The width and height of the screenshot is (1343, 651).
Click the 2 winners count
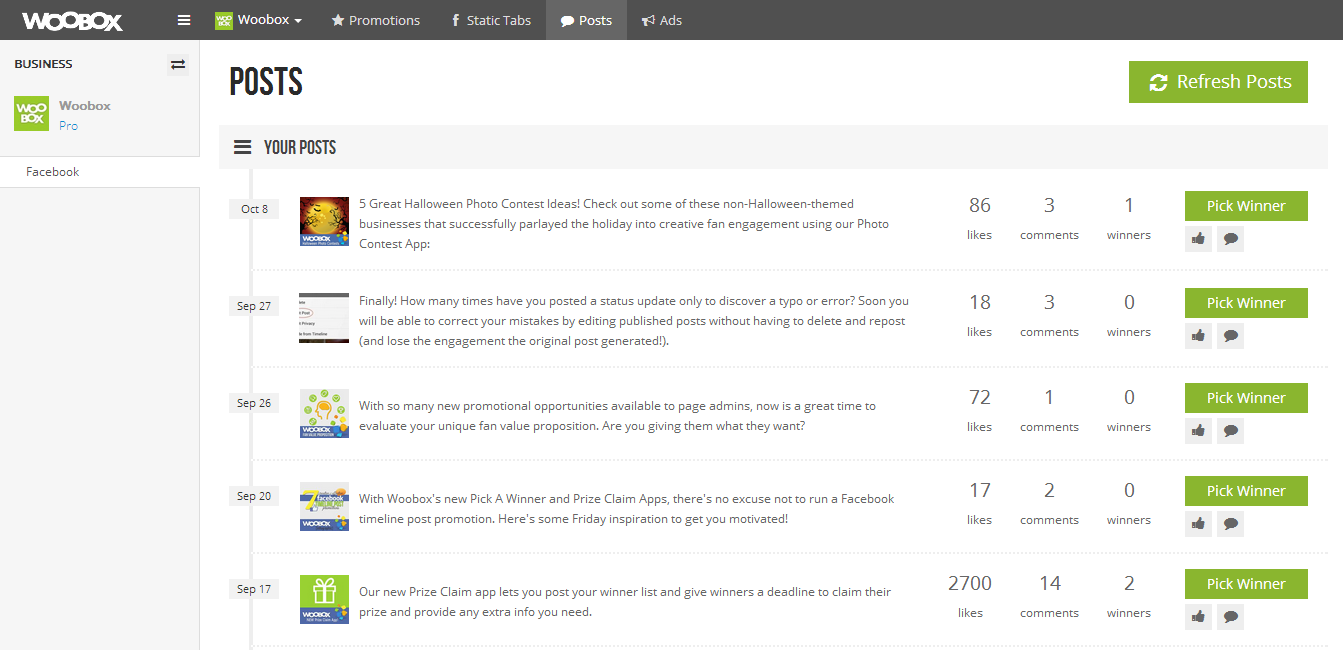pos(1129,584)
